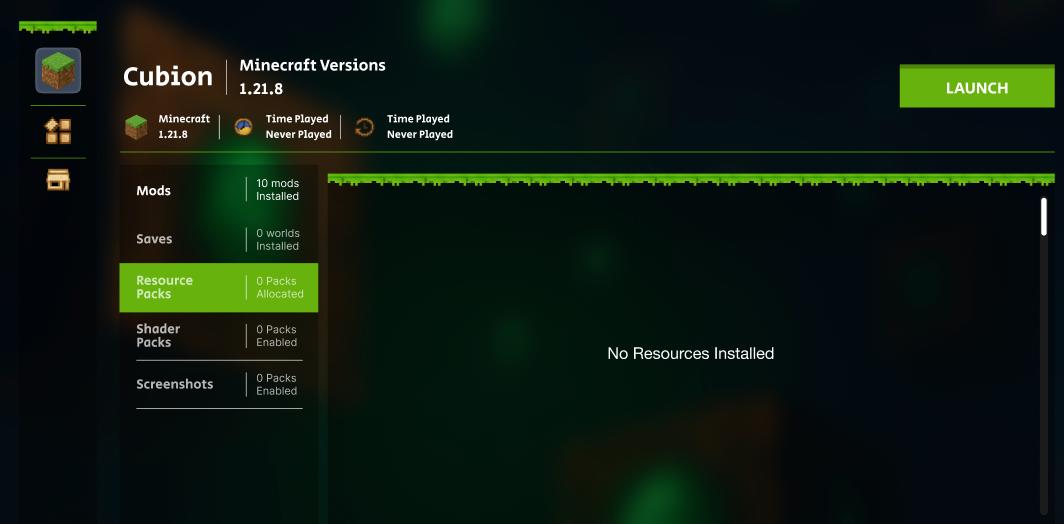The image size is (1064, 524).
Task: Click Never Played beside the history icon
Action: [x=420, y=134]
